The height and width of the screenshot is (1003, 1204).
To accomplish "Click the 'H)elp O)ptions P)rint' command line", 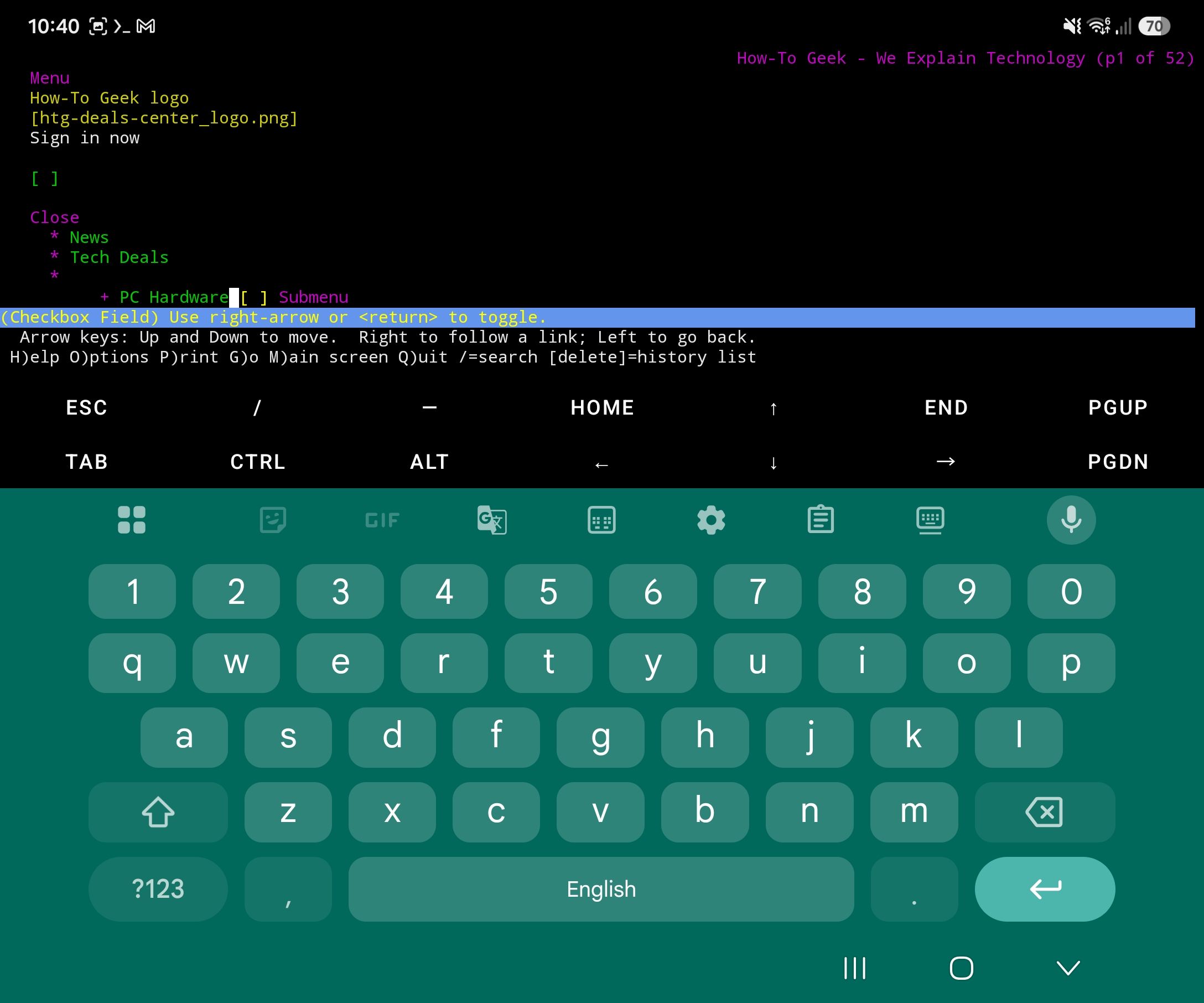I will coord(383,358).
